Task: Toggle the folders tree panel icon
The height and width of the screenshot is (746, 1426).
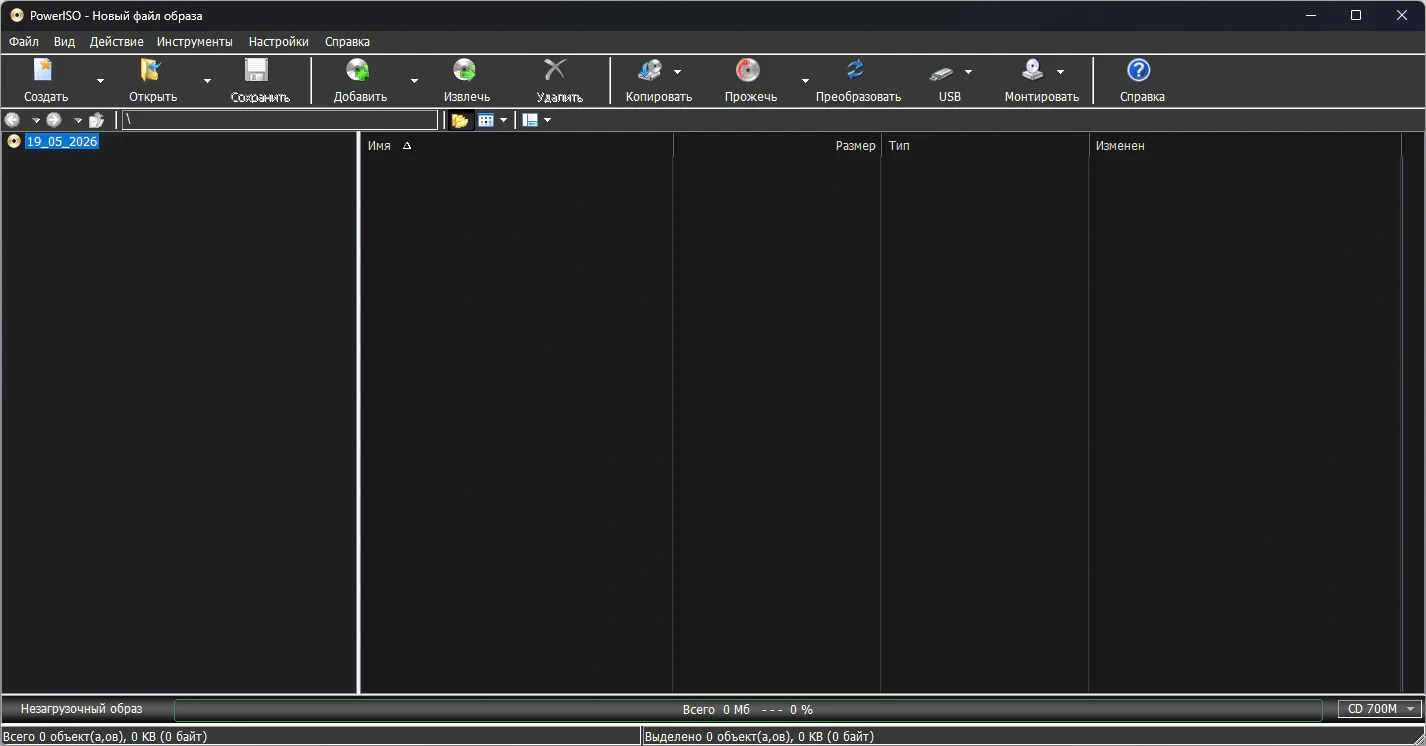Action: click(460, 120)
